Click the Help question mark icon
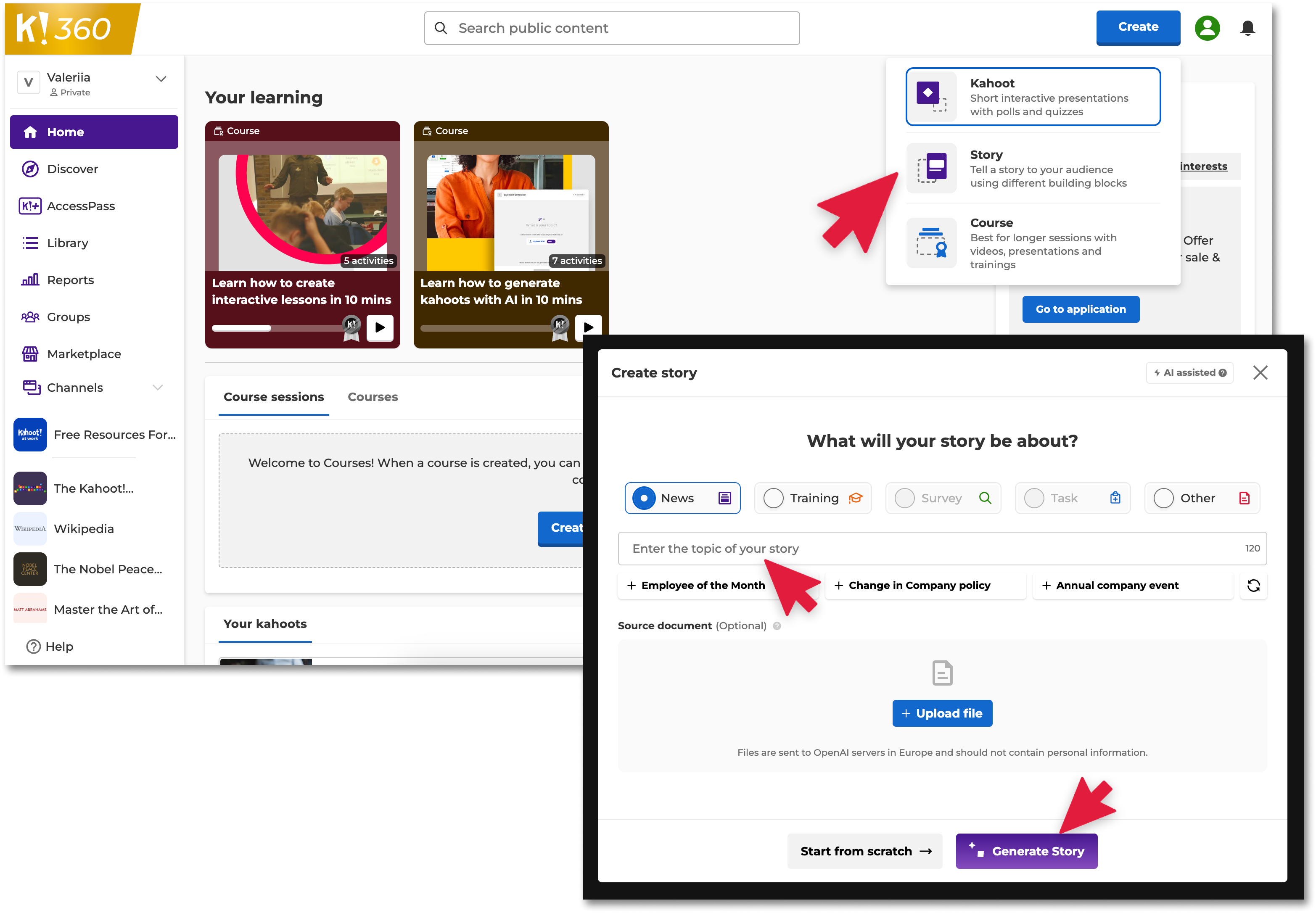This screenshot has height=913, width=1316. [33, 646]
